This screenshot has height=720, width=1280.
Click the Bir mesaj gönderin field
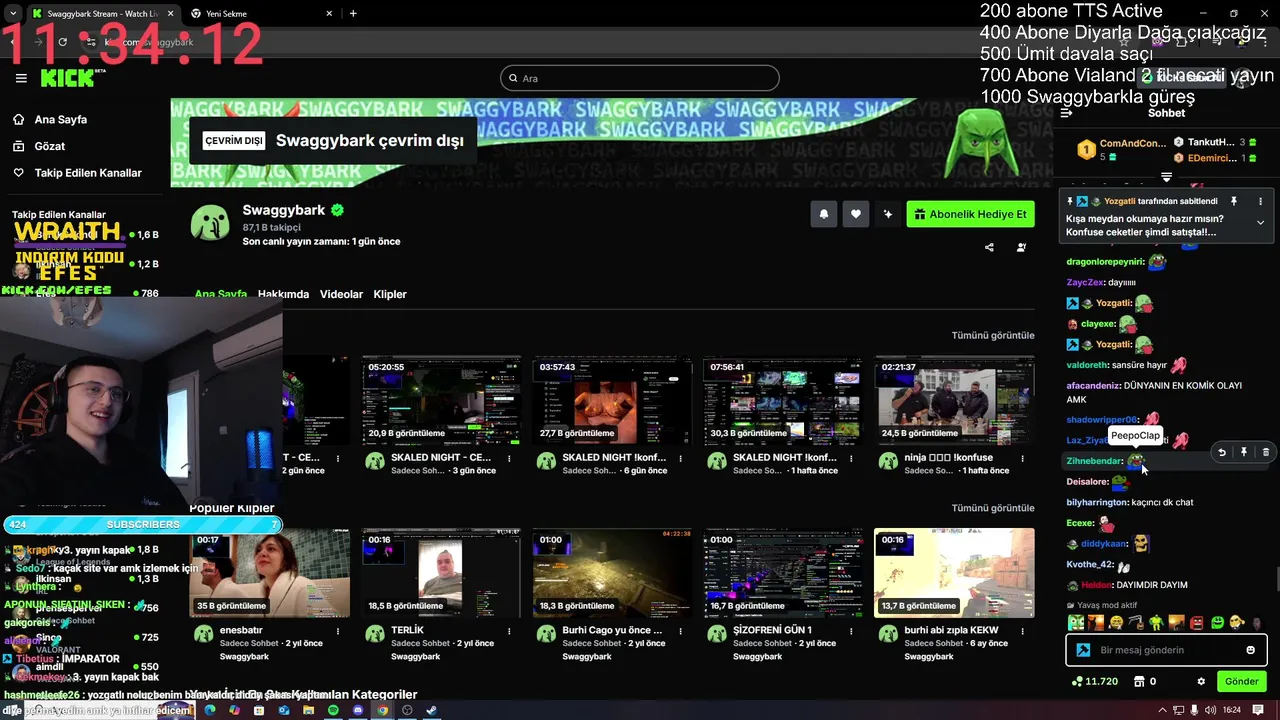[1165, 650]
